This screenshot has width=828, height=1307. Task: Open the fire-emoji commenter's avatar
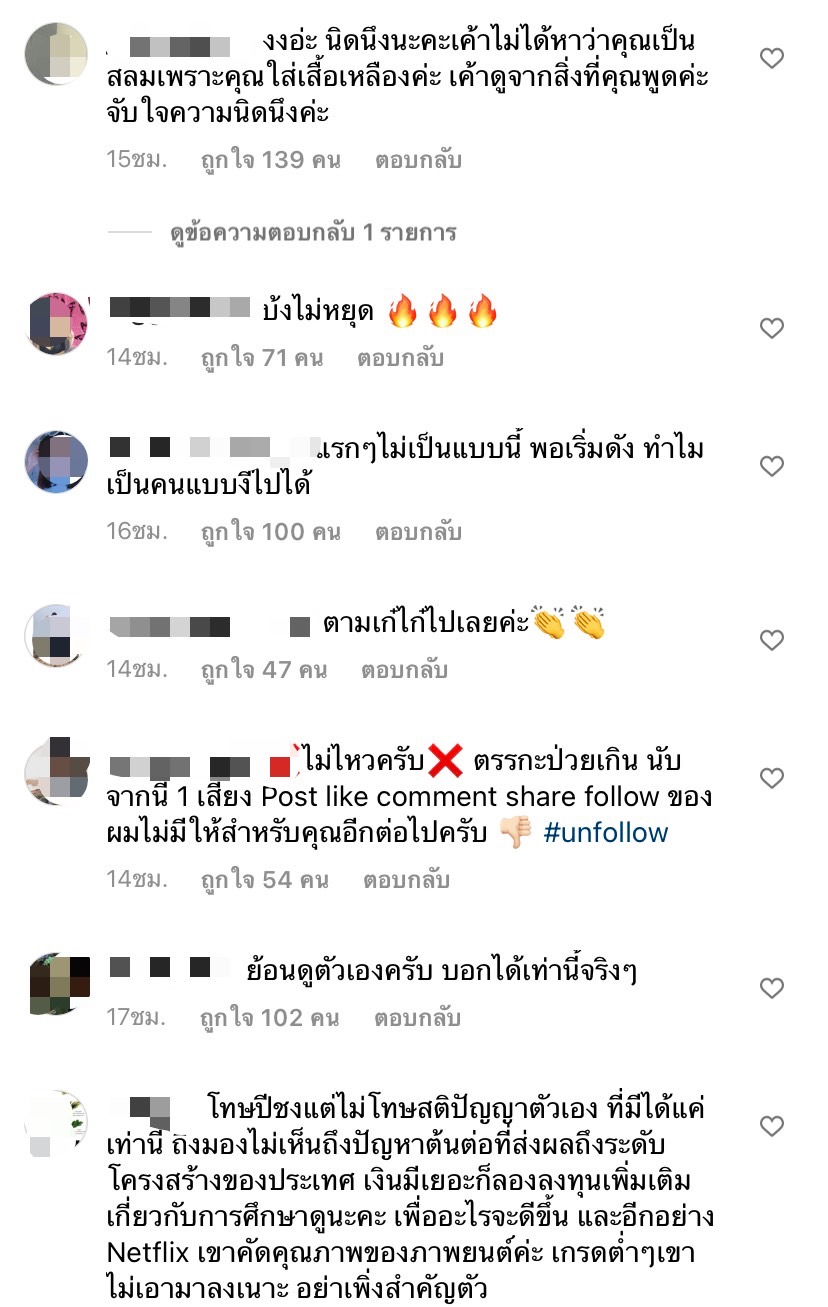(56, 322)
